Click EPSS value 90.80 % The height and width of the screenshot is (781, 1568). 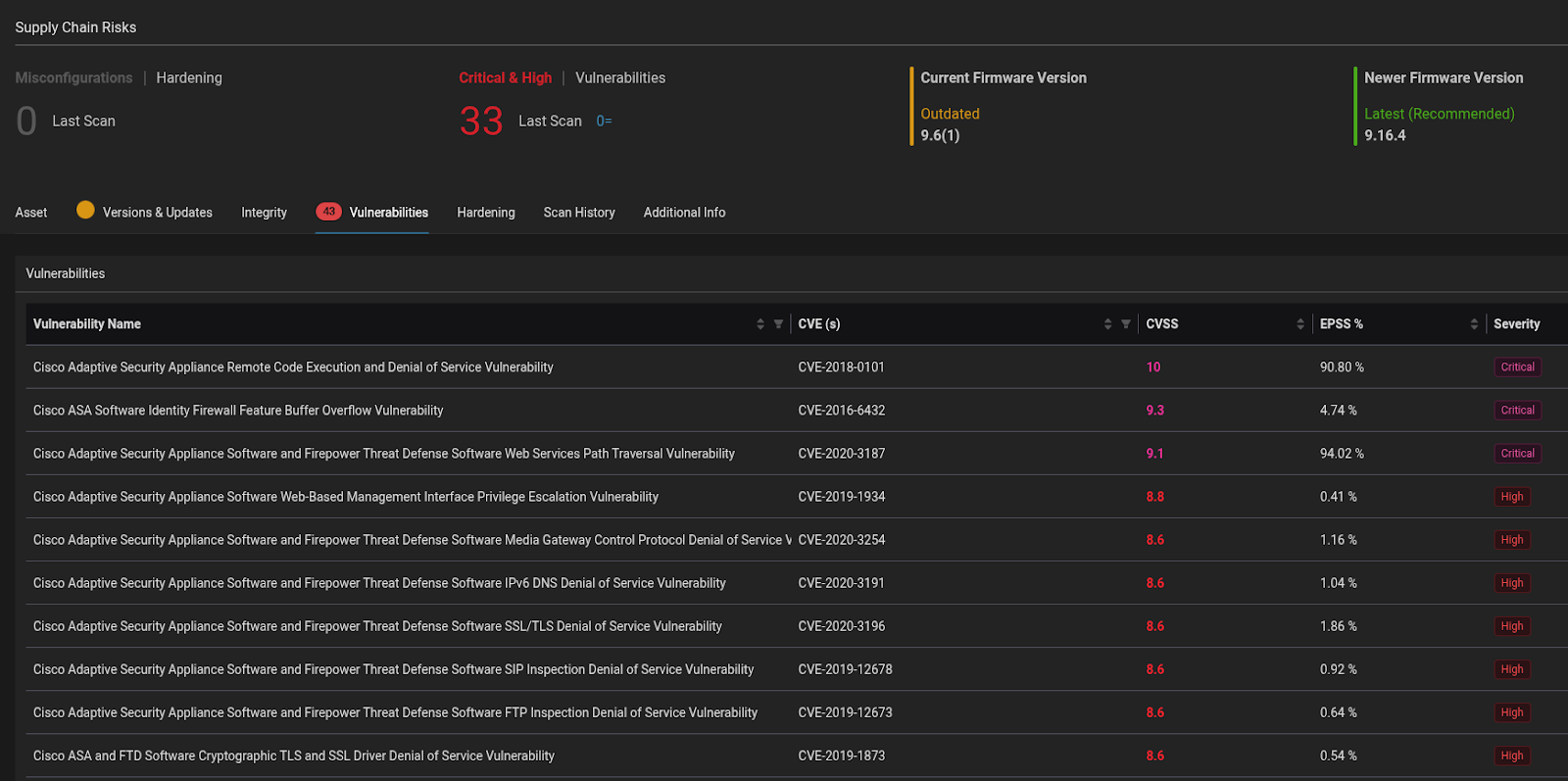click(x=1342, y=367)
